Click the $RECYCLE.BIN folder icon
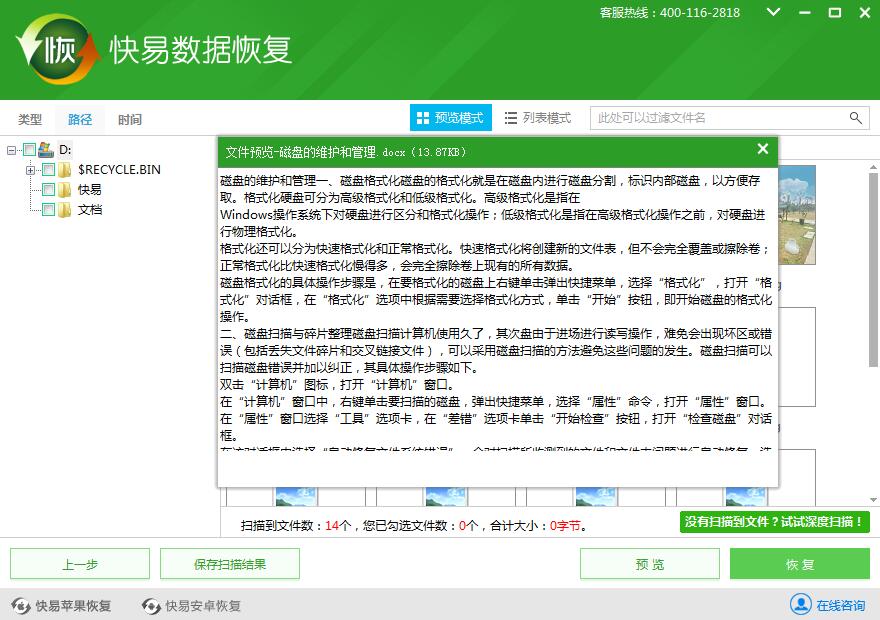The height and width of the screenshot is (620, 880). point(65,169)
